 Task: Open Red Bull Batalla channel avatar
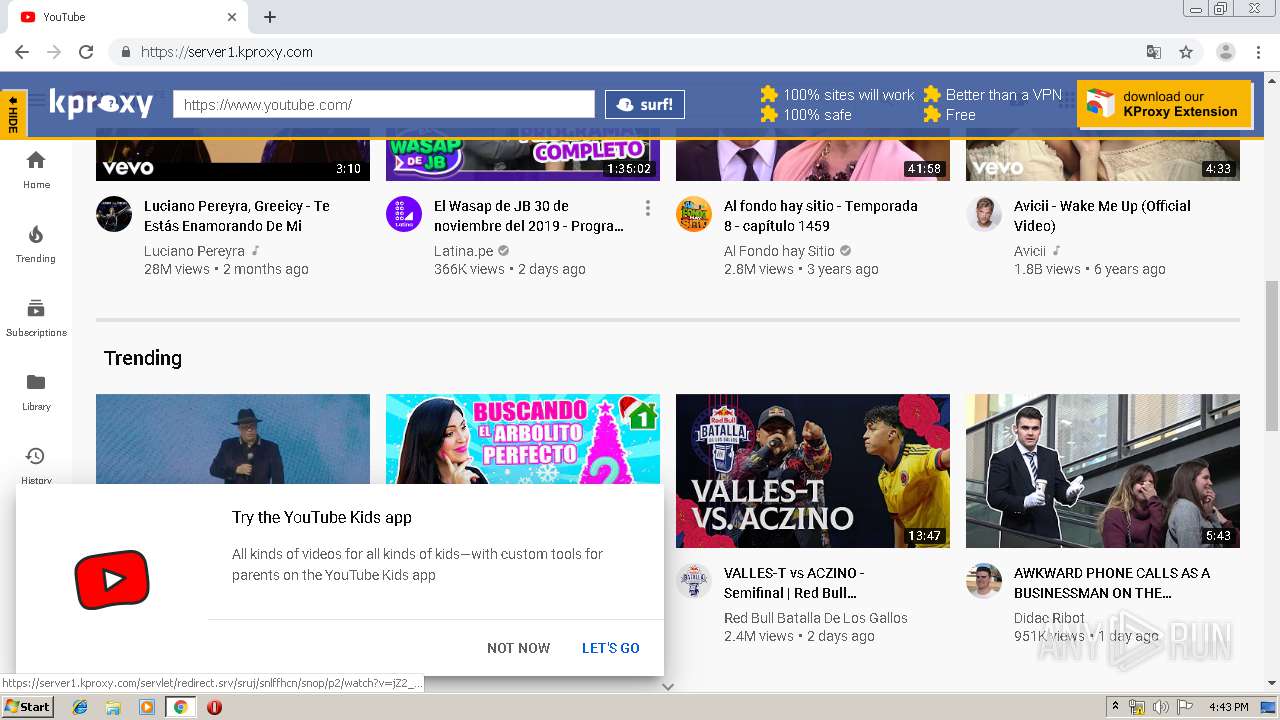coord(694,581)
